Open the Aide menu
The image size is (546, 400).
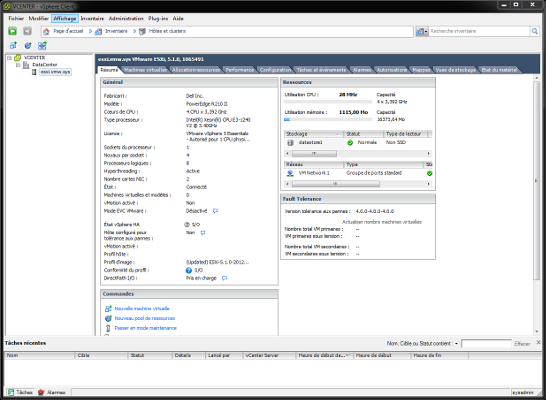pos(178,18)
